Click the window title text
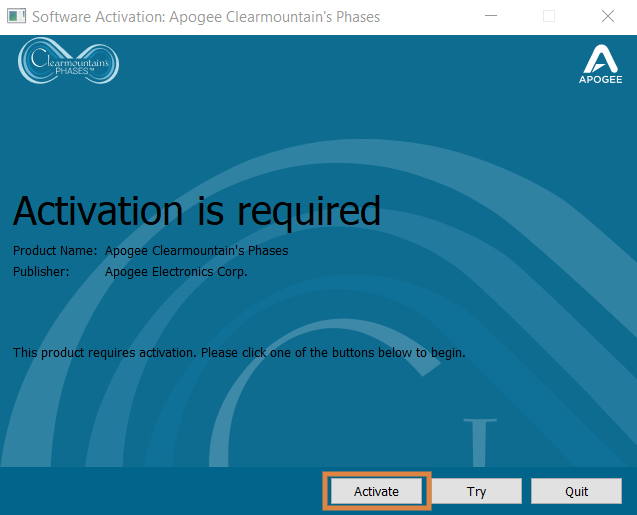Image resolution: width=637 pixels, height=515 pixels. pyautogui.click(x=206, y=17)
